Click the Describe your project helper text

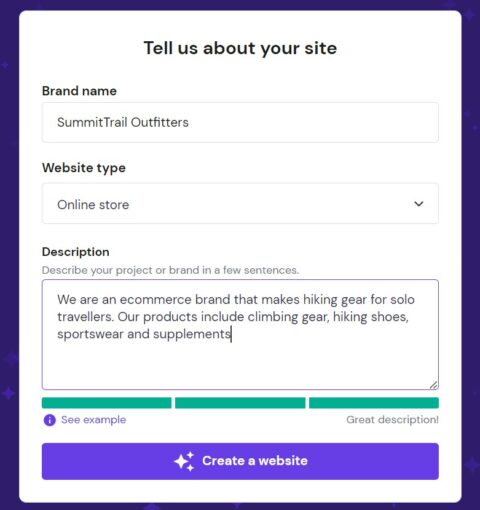pos(170,270)
